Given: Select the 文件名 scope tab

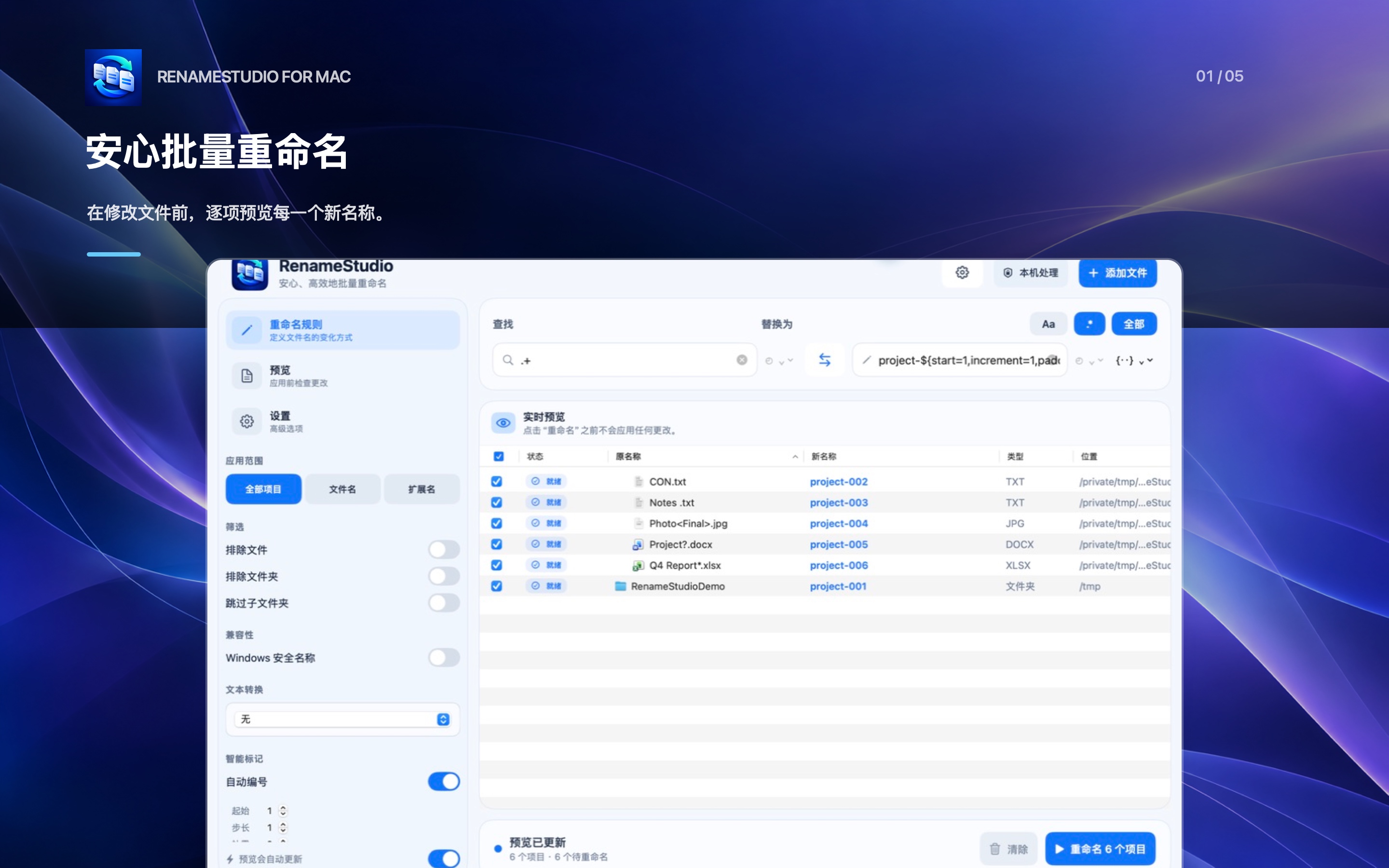Looking at the screenshot, I should click(342, 489).
